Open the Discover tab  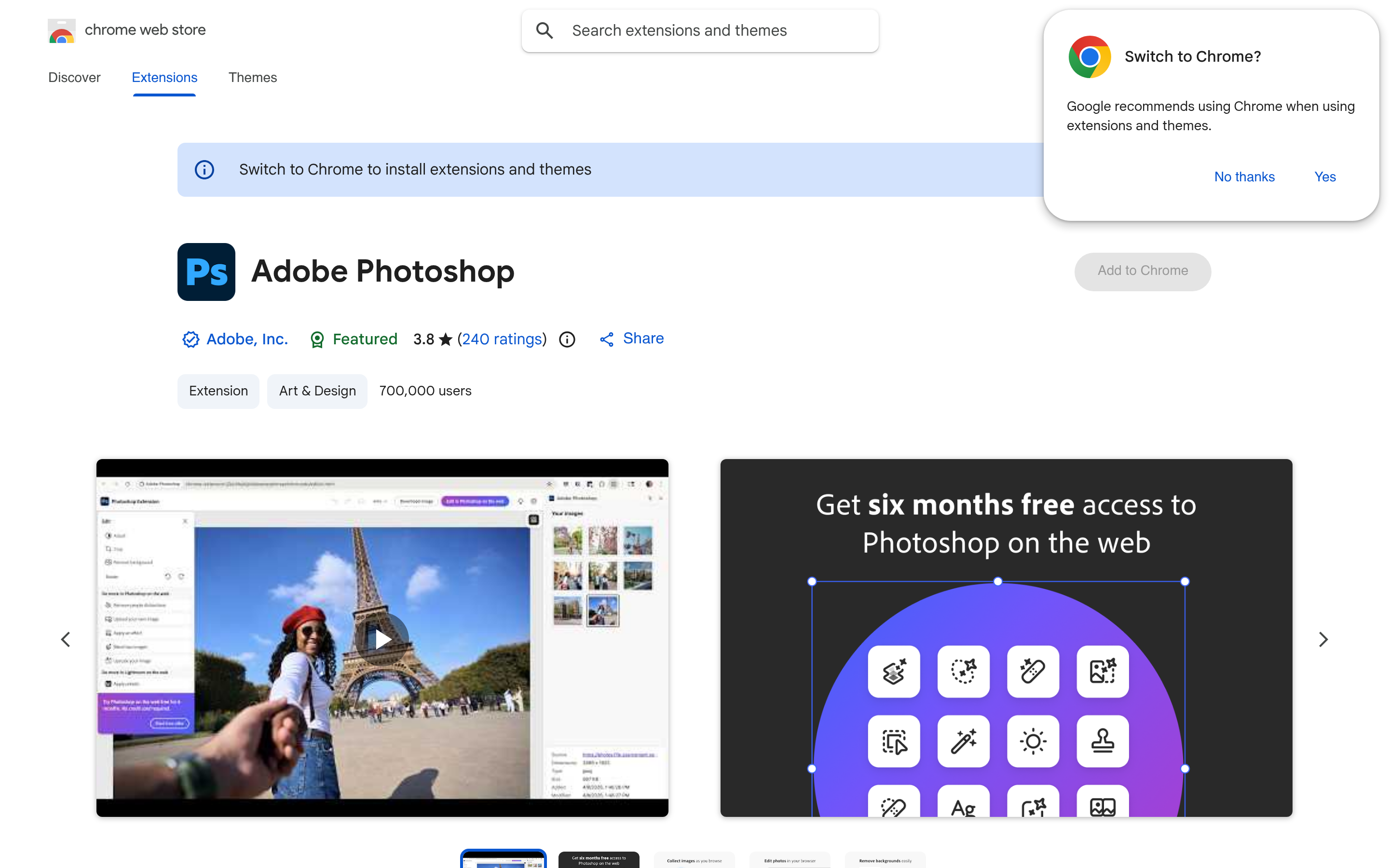coord(74,78)
